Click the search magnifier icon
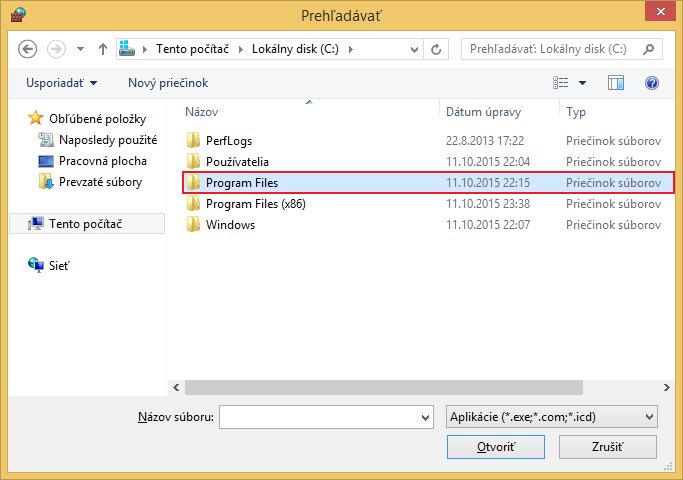 [649, 49]
